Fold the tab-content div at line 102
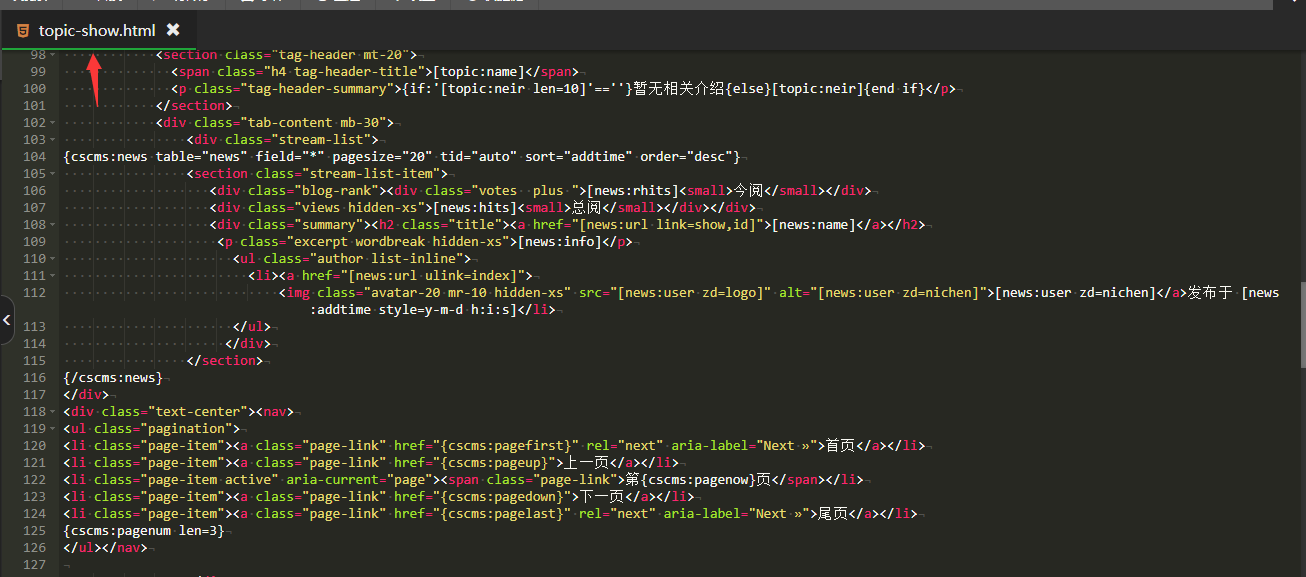 53,123
